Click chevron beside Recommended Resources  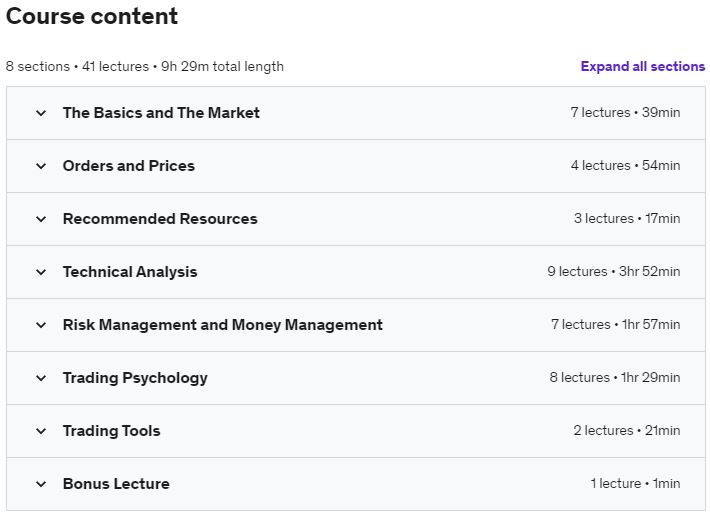click(41, 219)
